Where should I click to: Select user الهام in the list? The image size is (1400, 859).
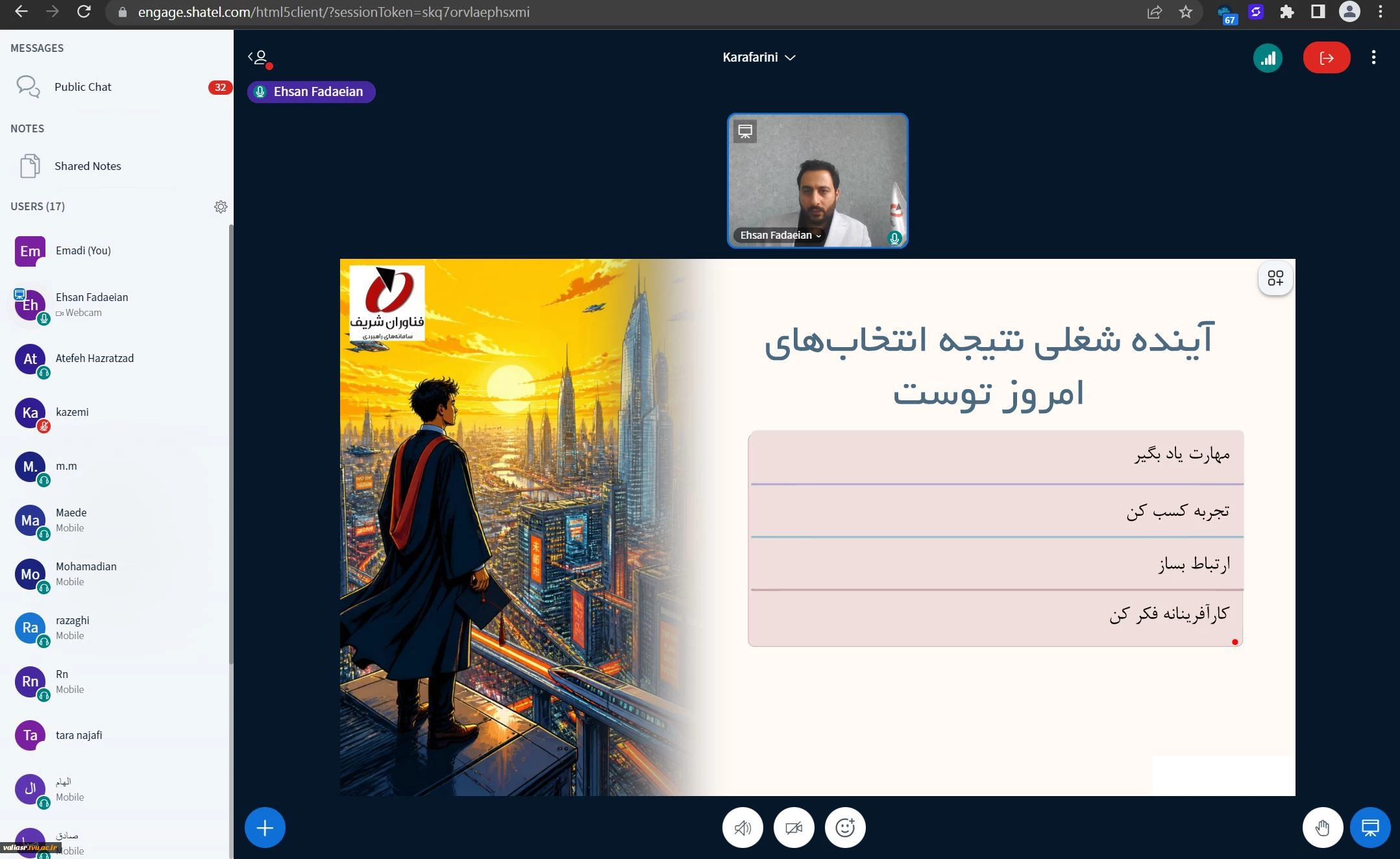pyautogui.click(x=117, y=790)
